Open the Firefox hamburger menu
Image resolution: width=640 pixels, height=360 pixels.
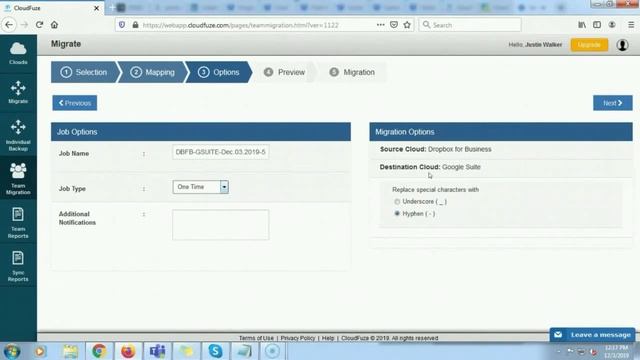(x=631, y=25)
